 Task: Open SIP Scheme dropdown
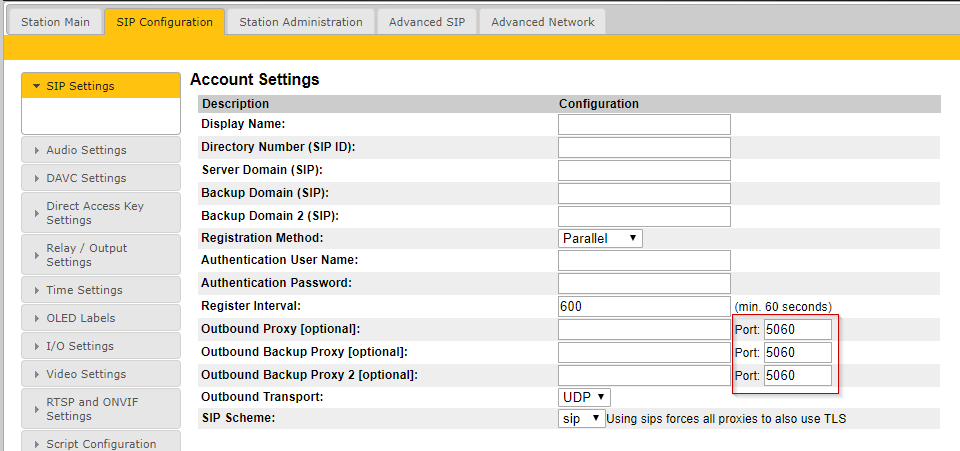coord(581,419)
